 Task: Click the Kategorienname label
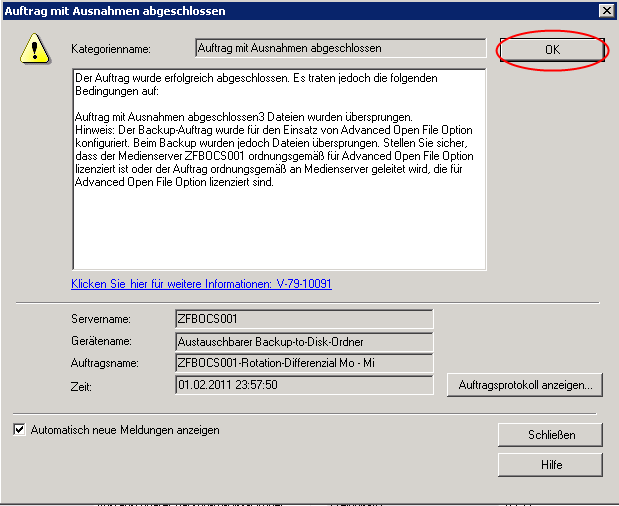point(109,48)
